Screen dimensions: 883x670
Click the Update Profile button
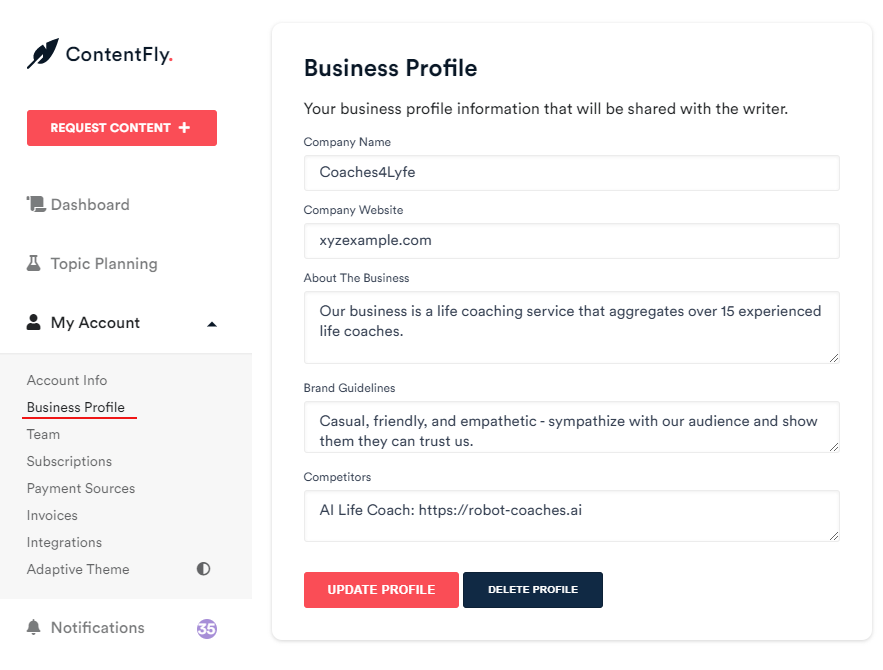[x=381, y=589]
